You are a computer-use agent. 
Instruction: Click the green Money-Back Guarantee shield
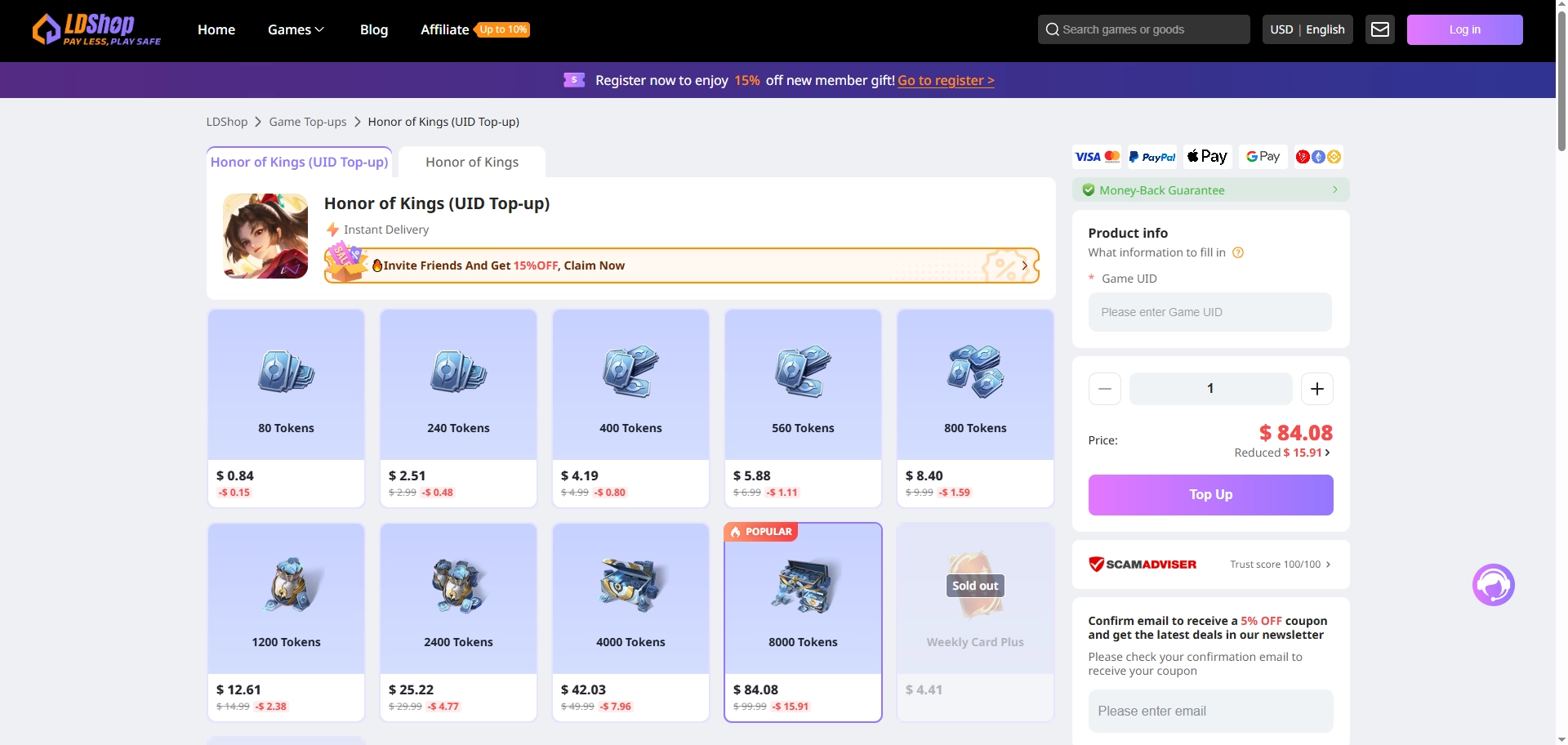click(x=1089, y=190)
